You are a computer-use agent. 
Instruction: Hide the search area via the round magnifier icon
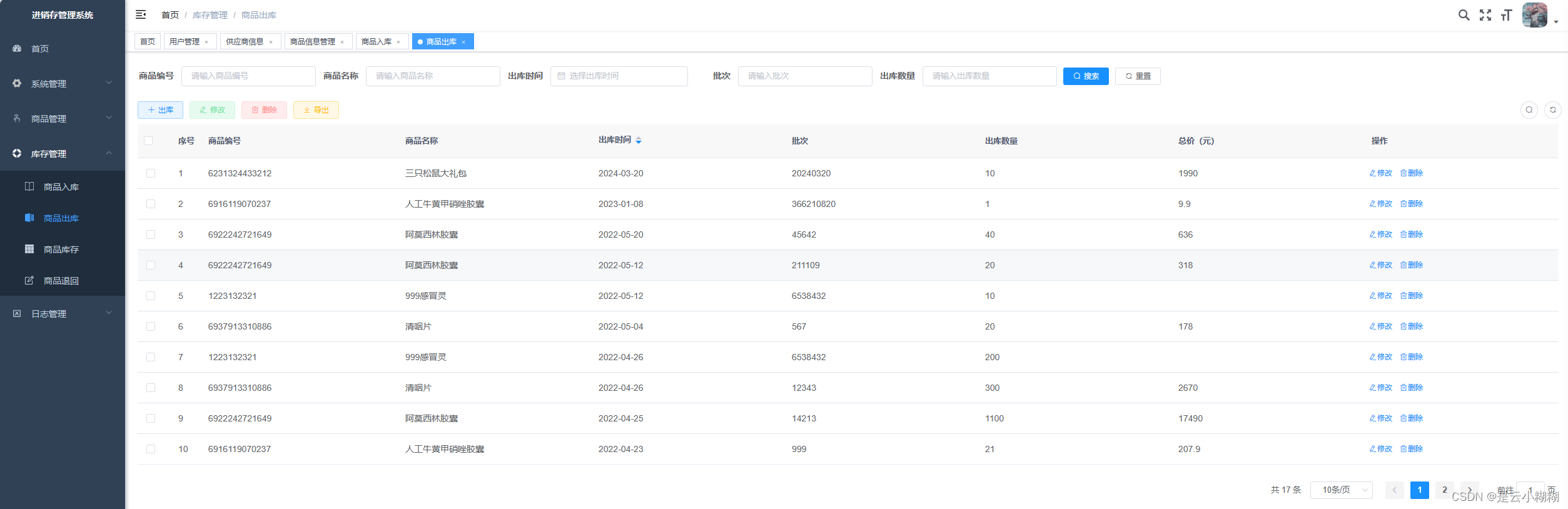point(1529,110)
